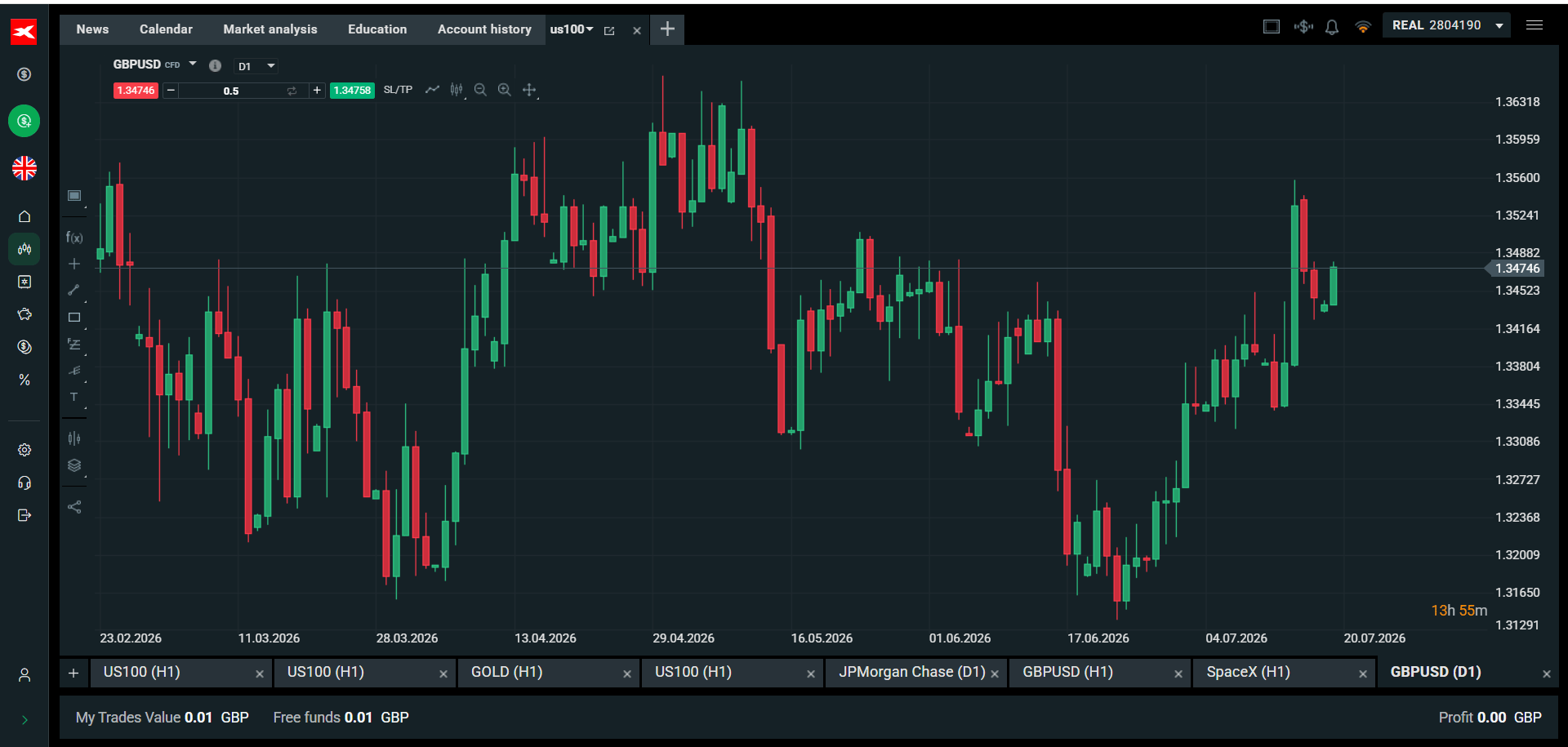The height and width of the screenshot is (747, 1568).
Task: Open the D1 timeframe dropdown
Action: (256, 66)
